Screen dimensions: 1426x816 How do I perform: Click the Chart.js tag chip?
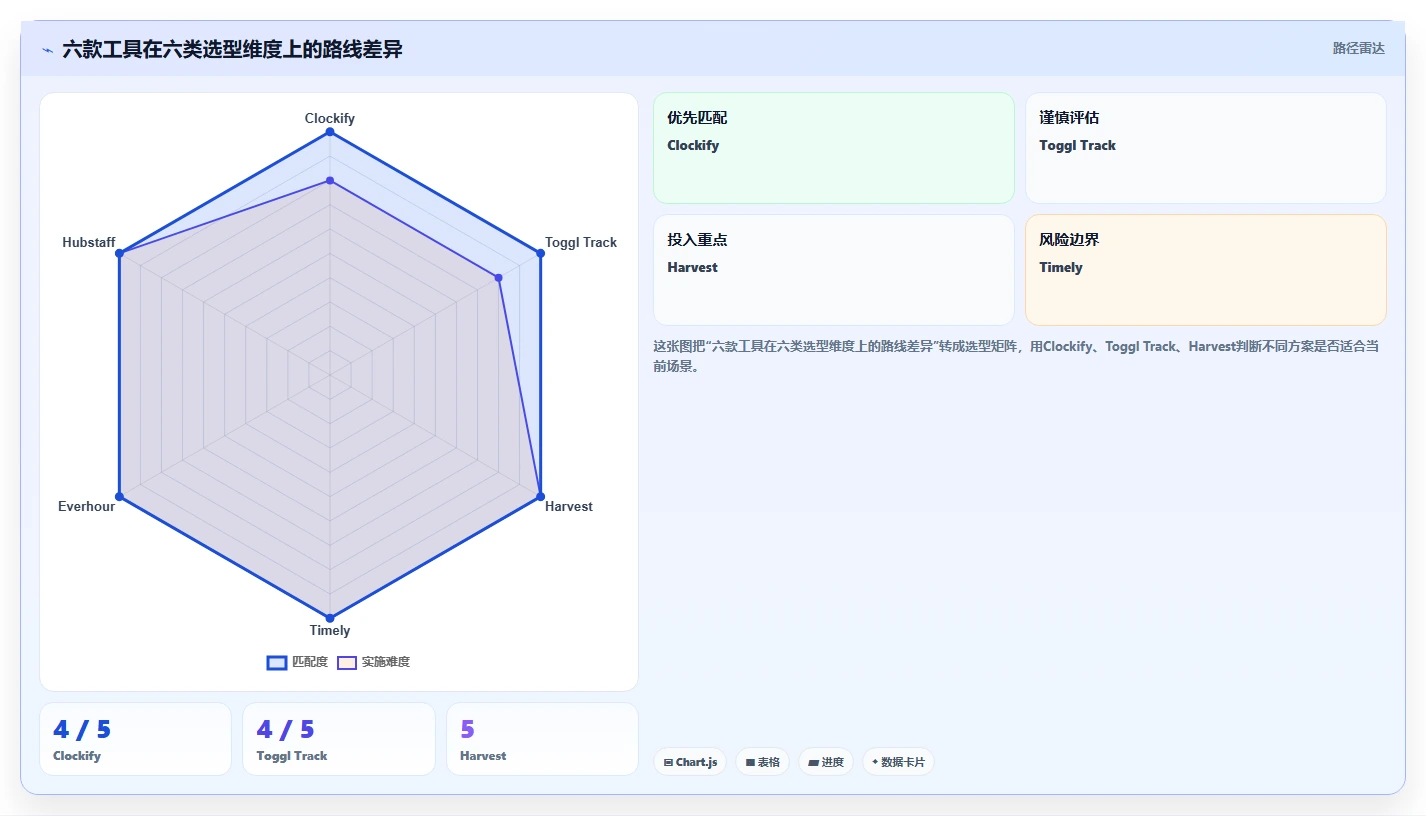coord(691,762)
